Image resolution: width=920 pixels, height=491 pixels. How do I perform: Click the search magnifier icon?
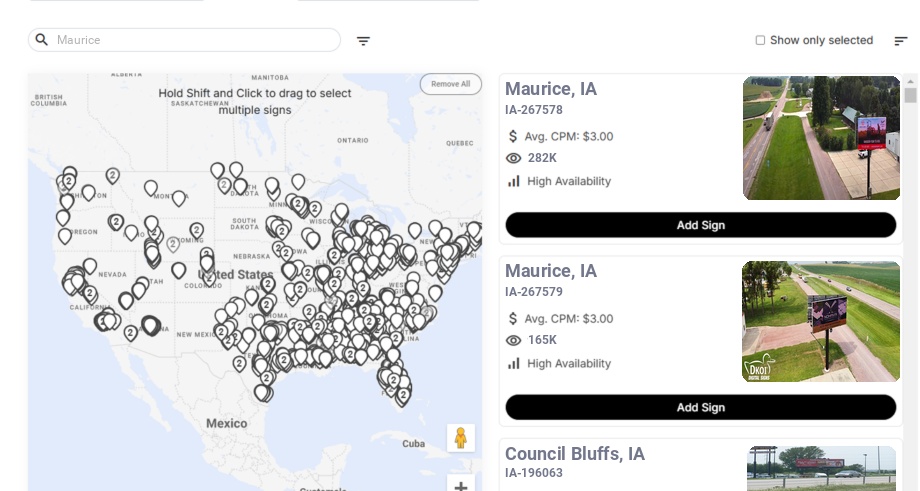42,40
